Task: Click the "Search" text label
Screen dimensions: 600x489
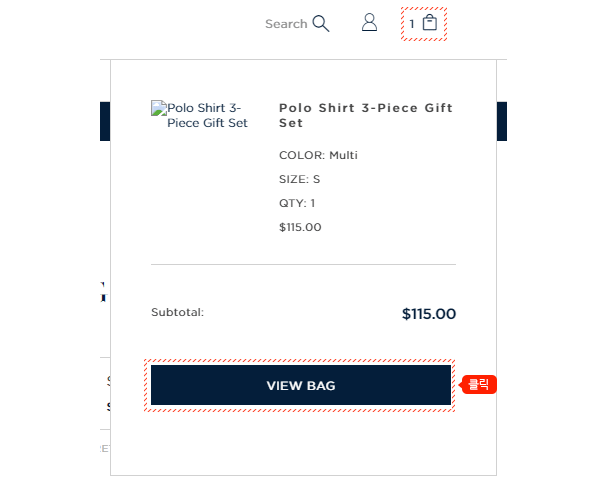Action: 286,24
